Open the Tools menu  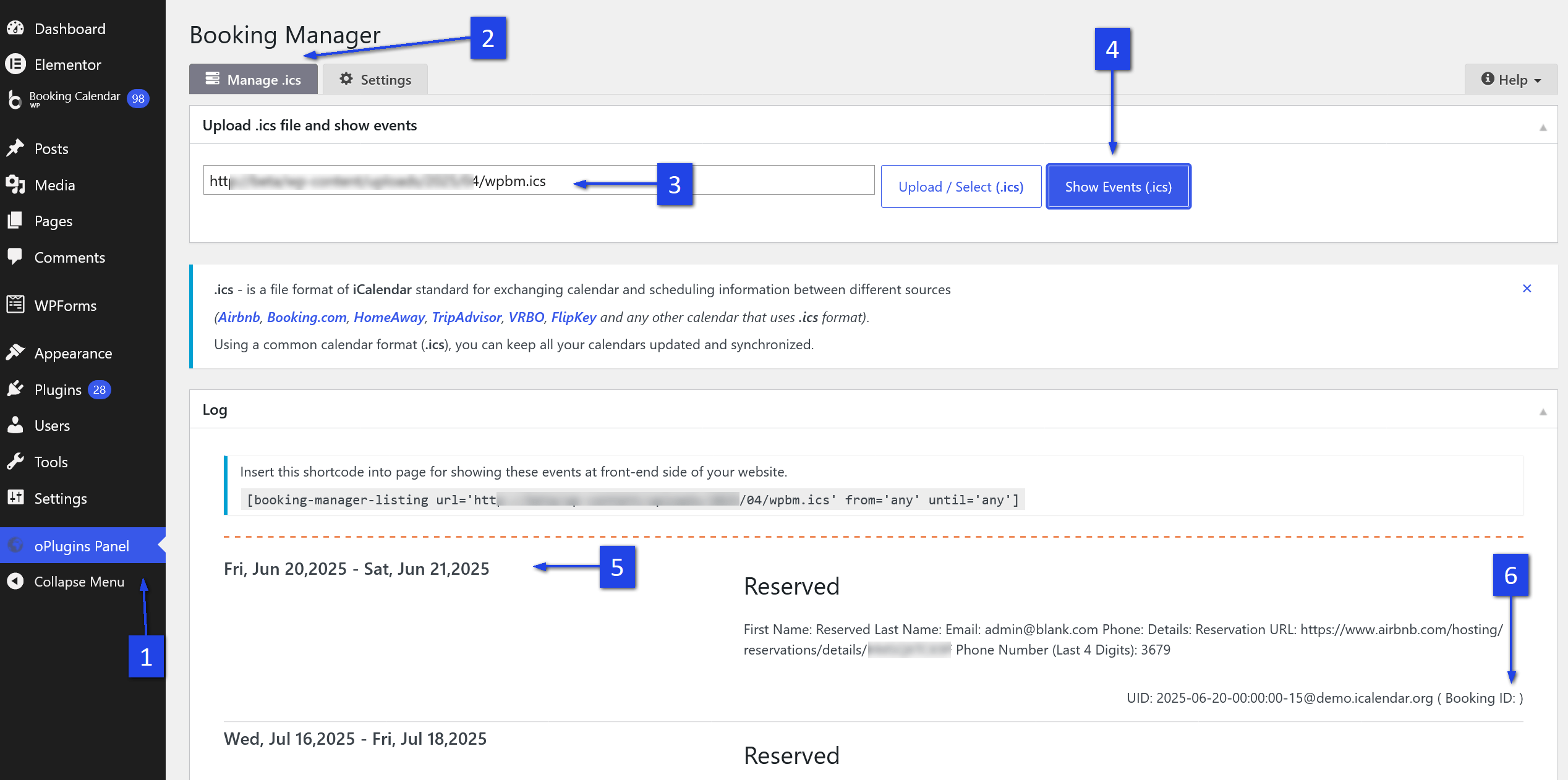click(83, 462)
